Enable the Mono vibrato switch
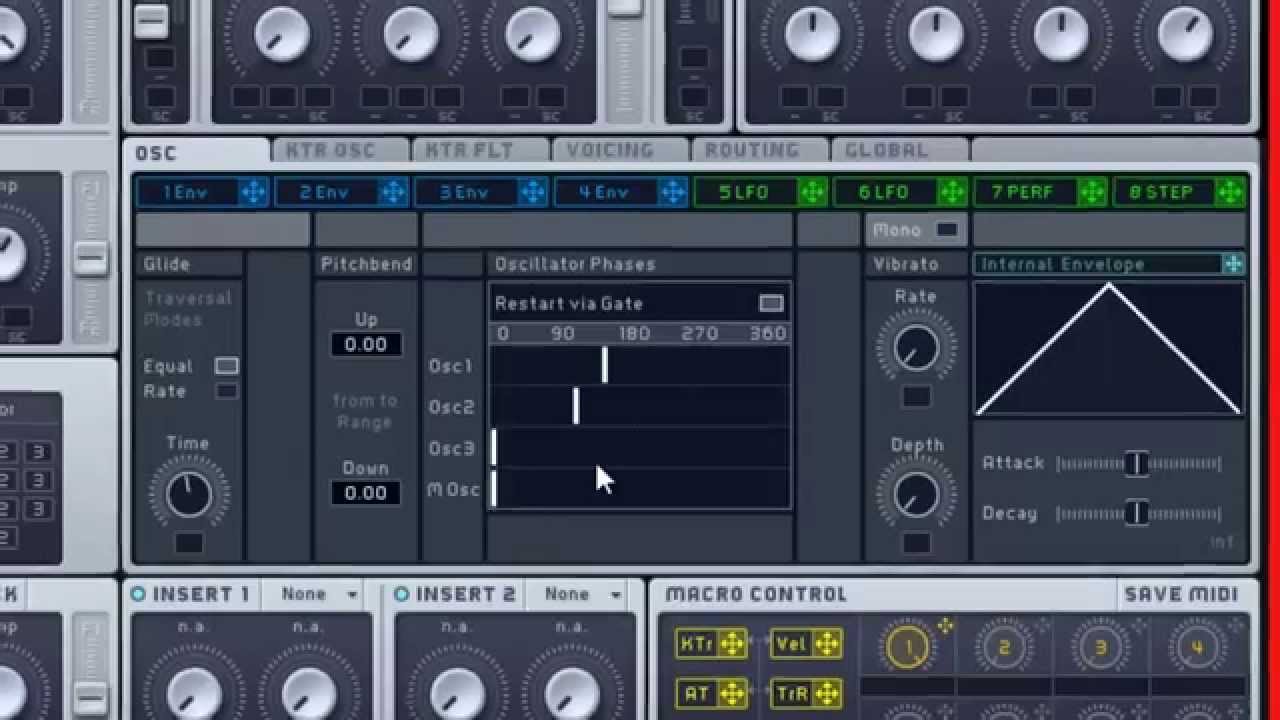This screenshot has height=720, width=1280. [946, 230]
